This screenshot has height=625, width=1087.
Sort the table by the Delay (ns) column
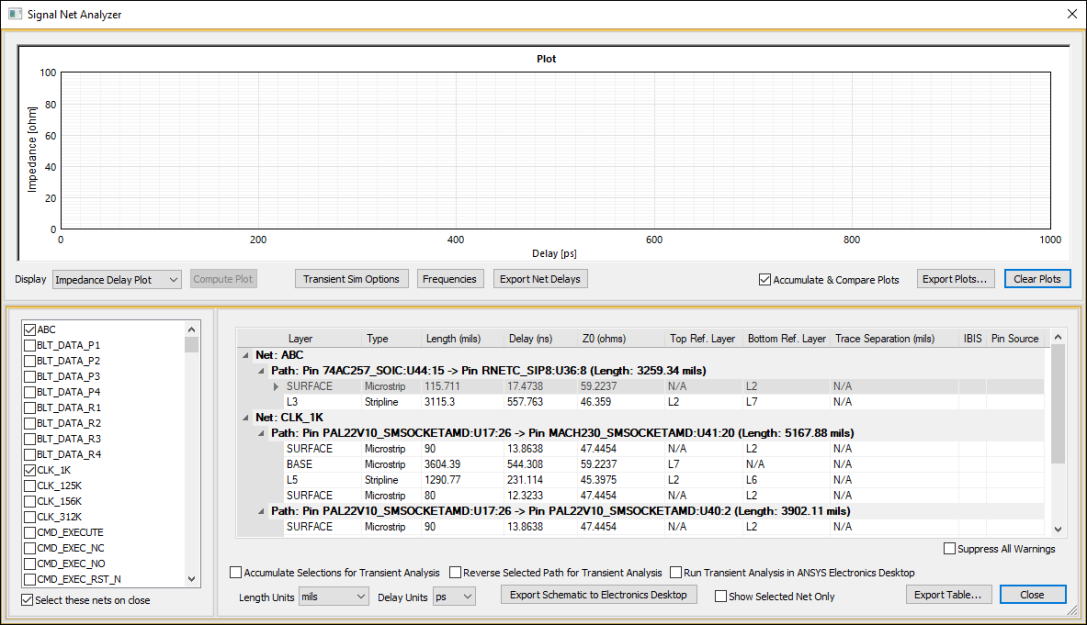(x=528, y=337)
